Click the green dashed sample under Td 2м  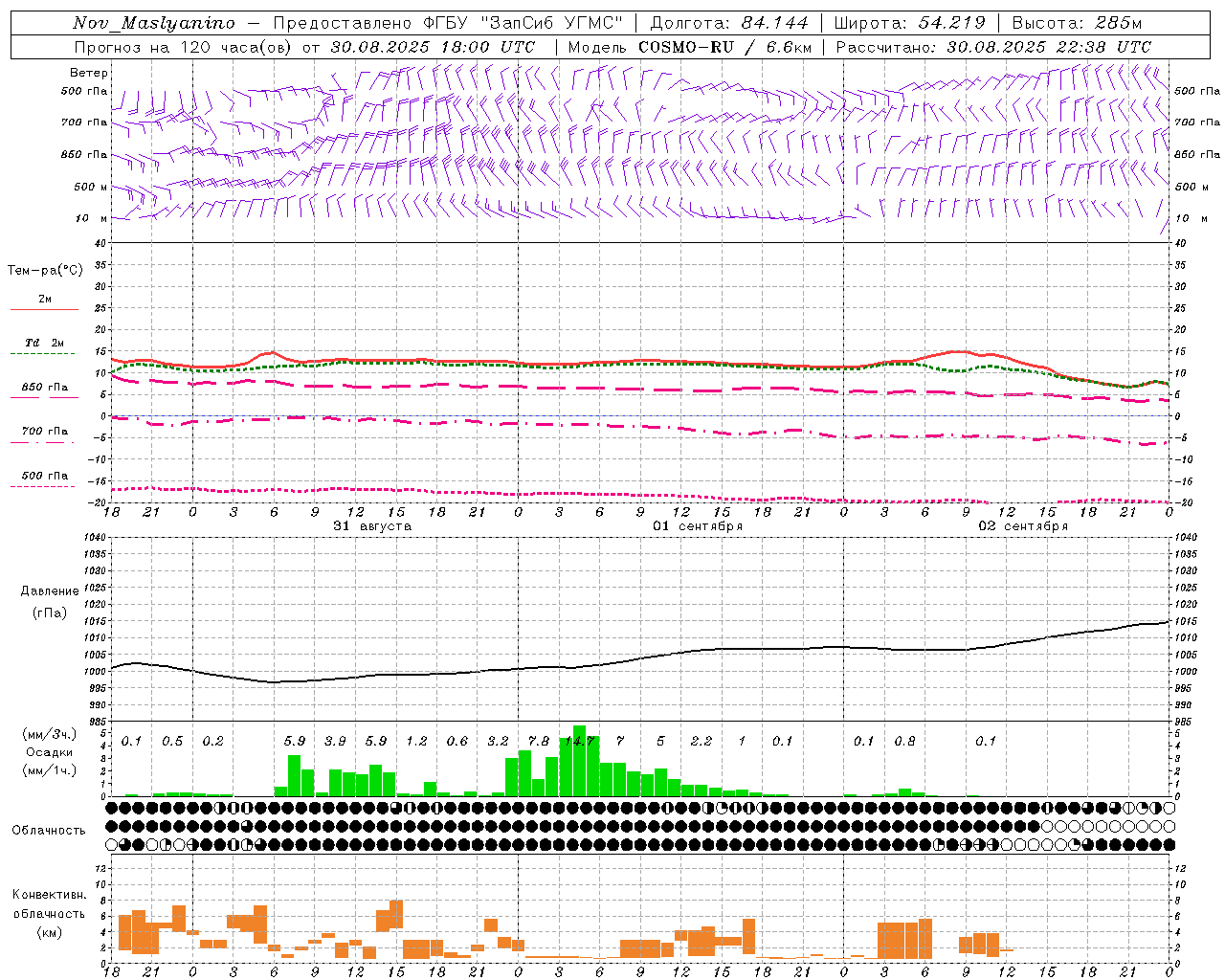coord(42,354)
